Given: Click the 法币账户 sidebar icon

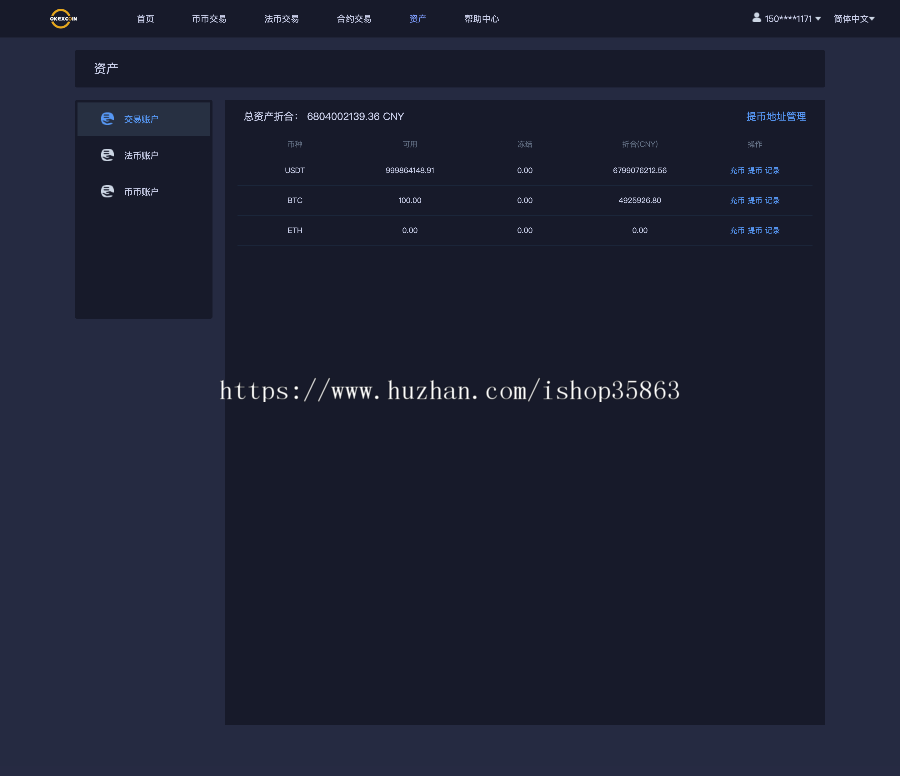Looking at the screenshot, I should 107,155.
